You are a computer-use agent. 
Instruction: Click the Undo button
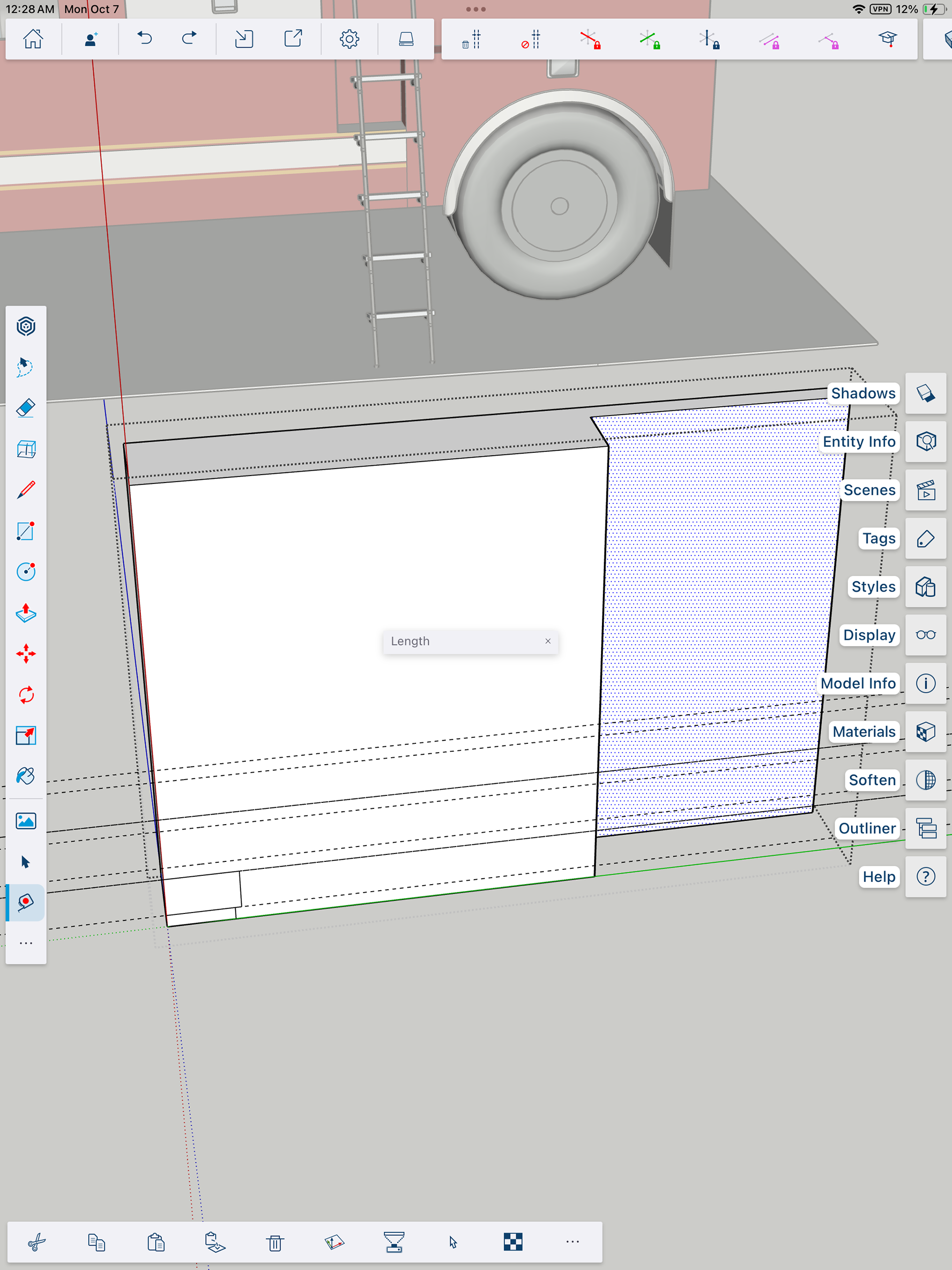tap(145, 39)
